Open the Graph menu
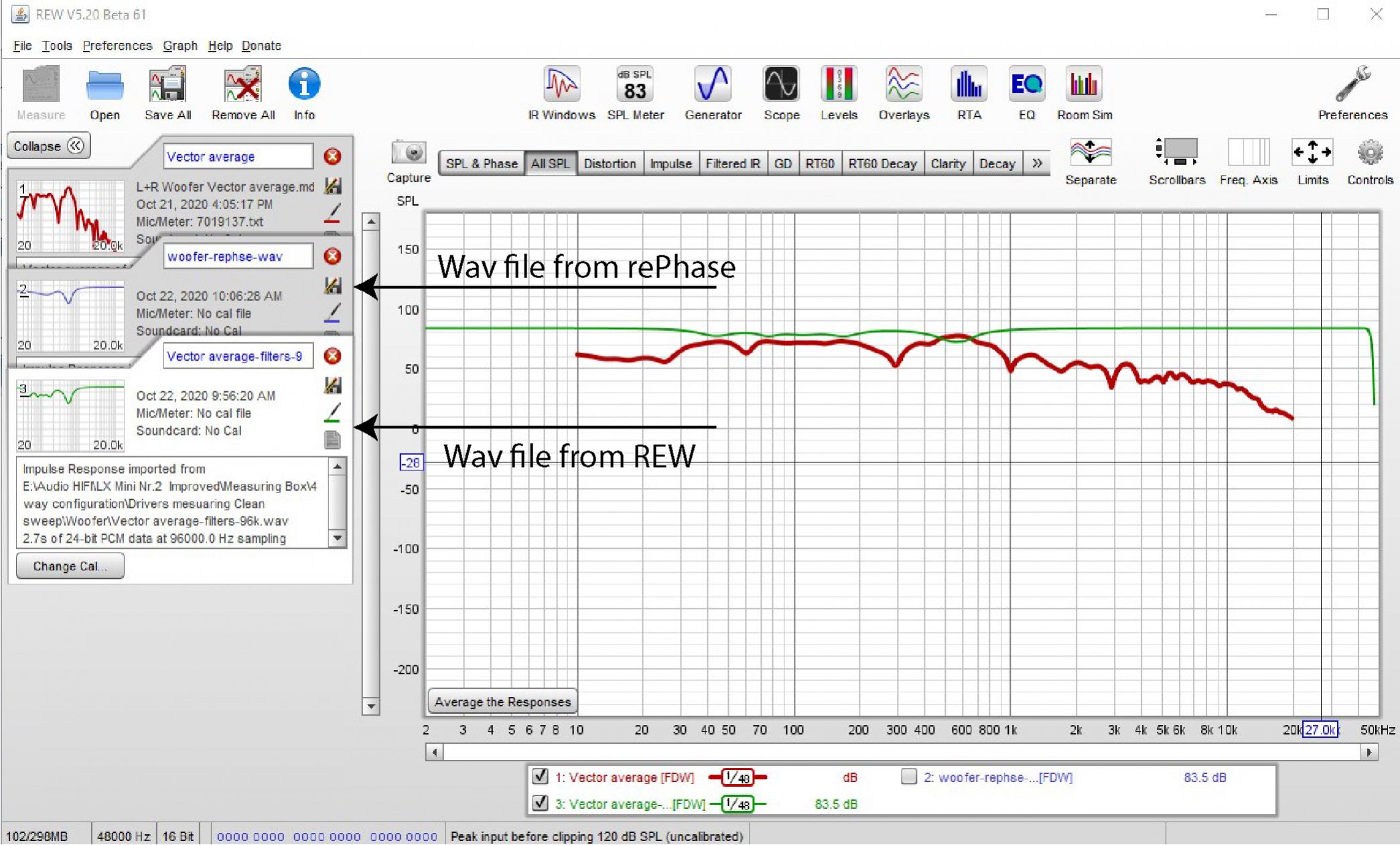 click(x=180, y=46)
